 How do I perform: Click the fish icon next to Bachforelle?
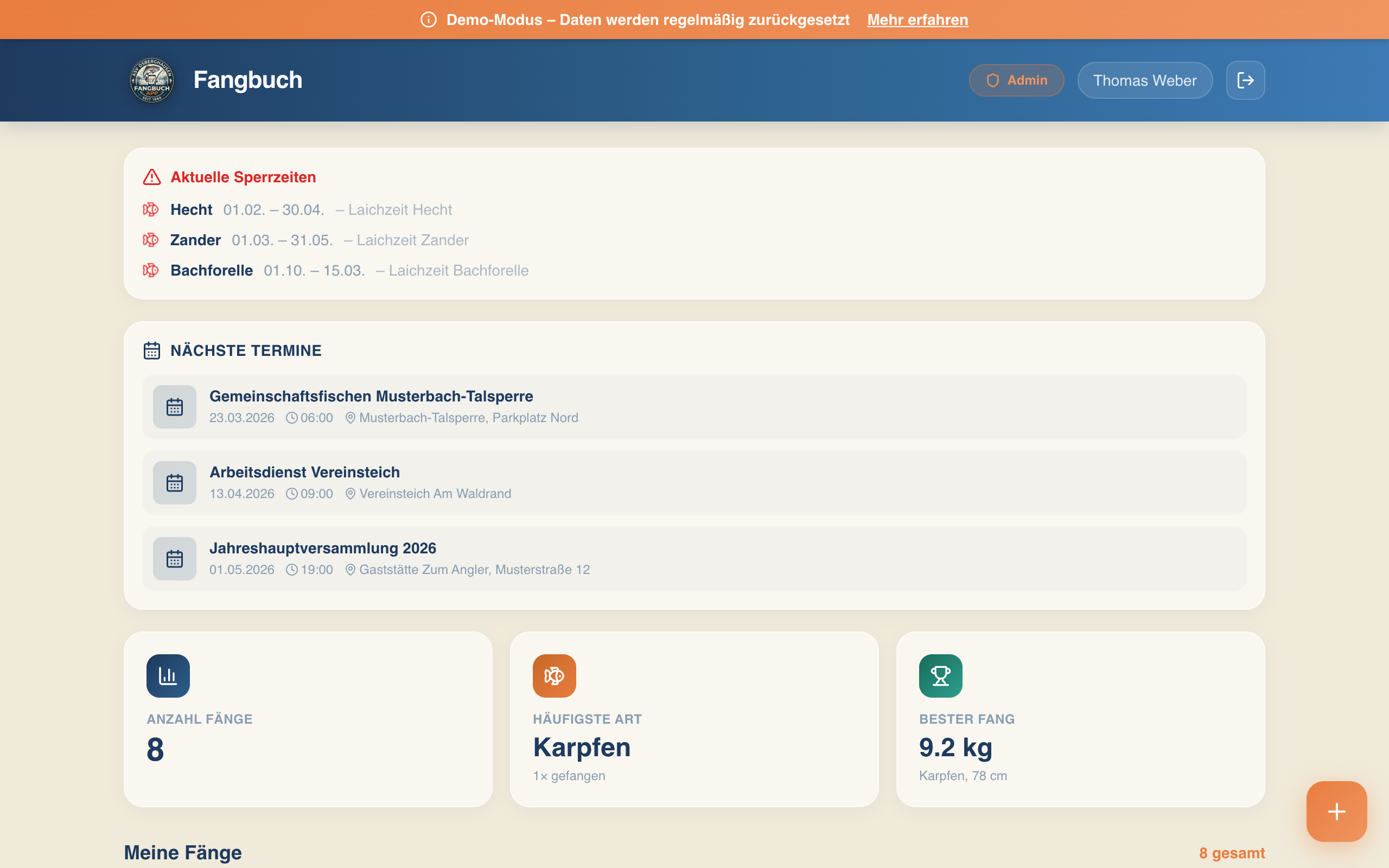pyautogui.click(x=151, y=270)
